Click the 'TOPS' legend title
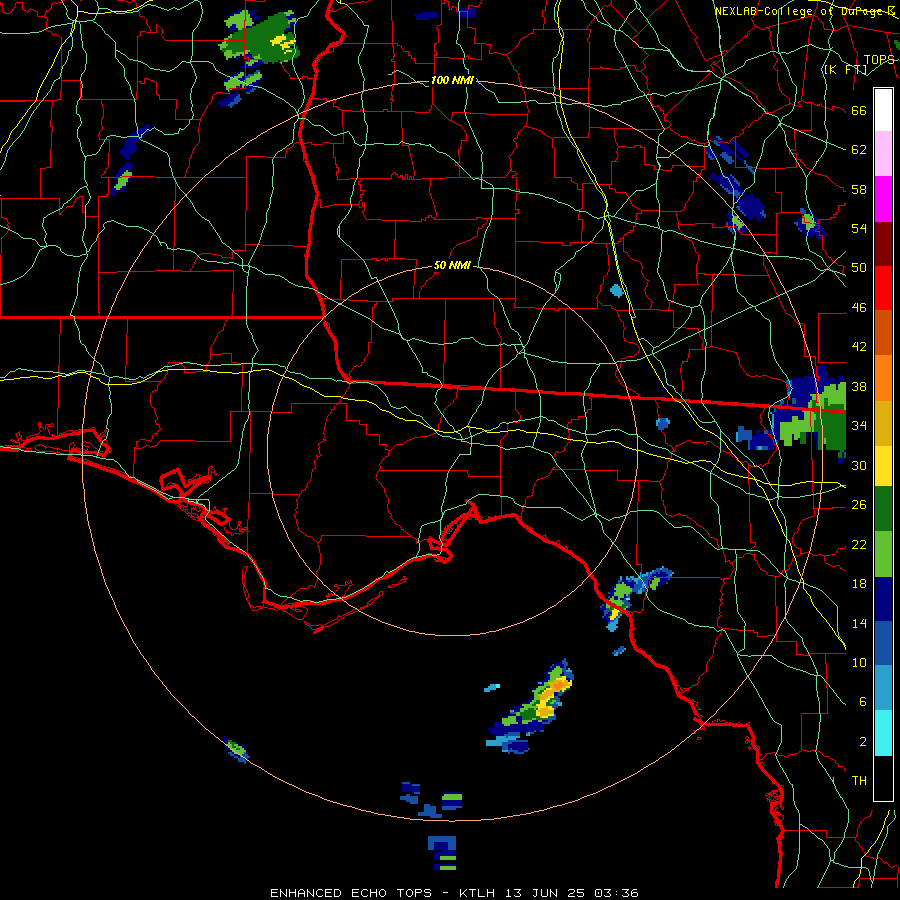The height and width of the screenshot is (900, 900). click(879, 59)
